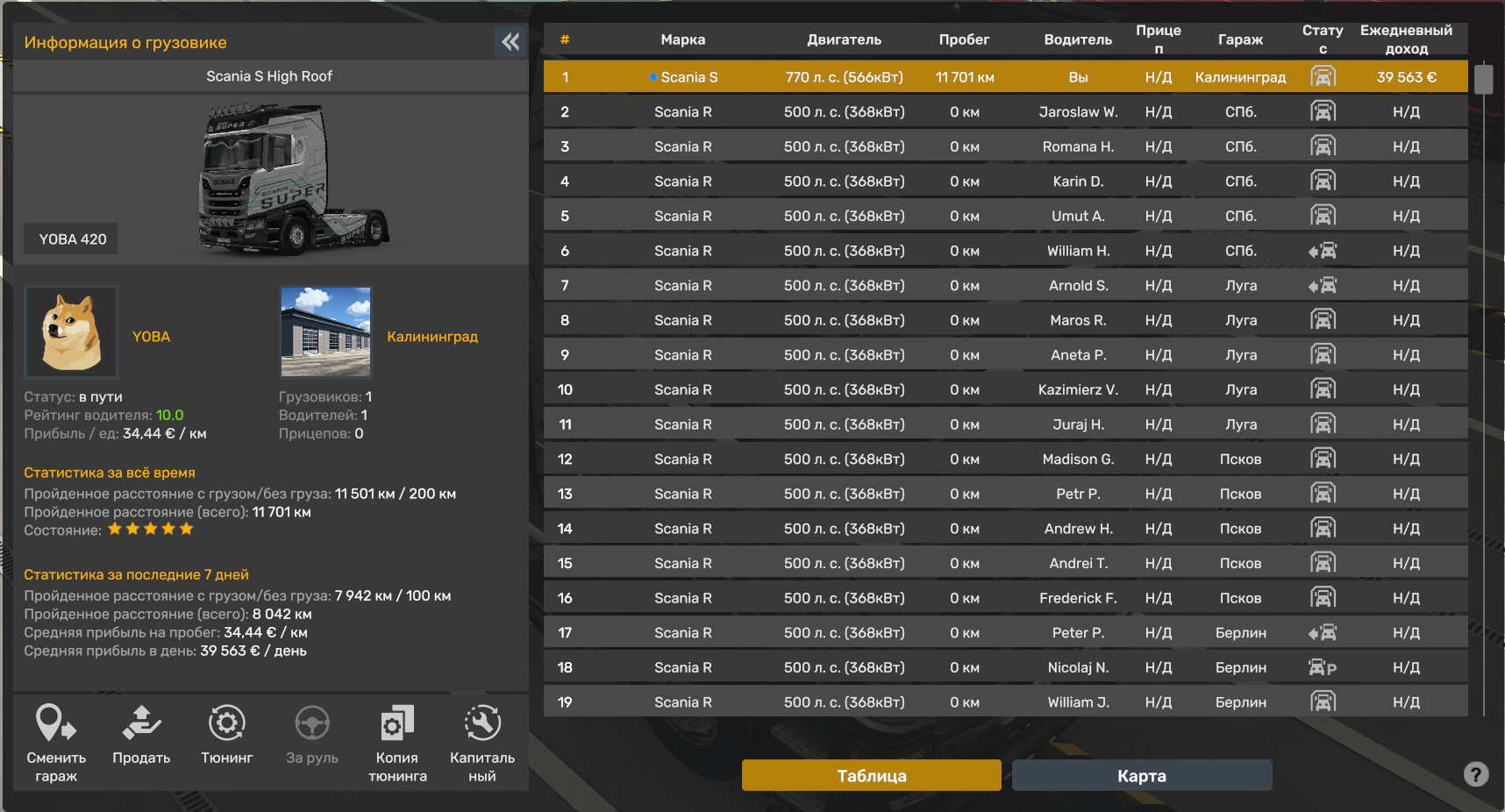Click status icon for driver Romana H.
Screen dimensions: 1505x812
pyautogui.click(x=1323, y=146)
